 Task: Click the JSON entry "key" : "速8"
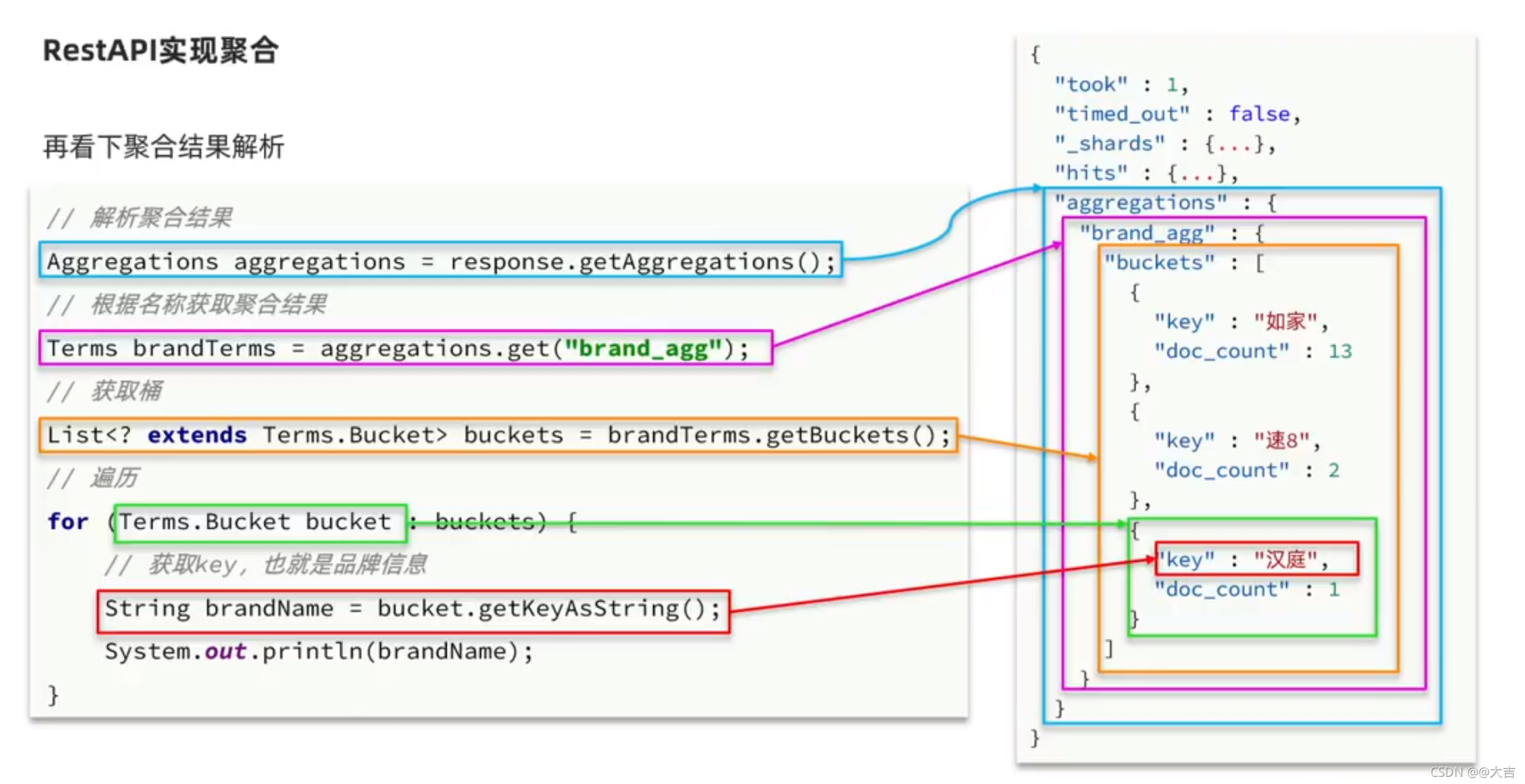pyautogui.click(x=1237, y=440)
